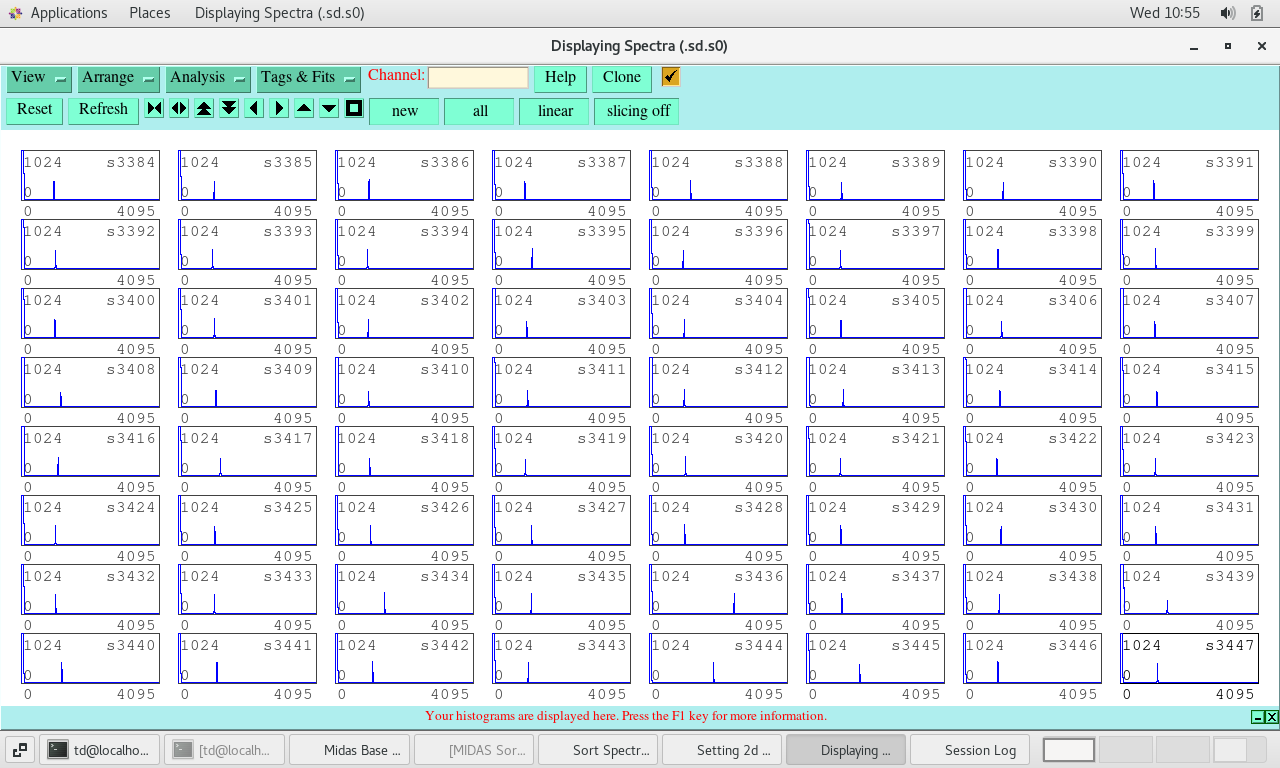Click the left arrow scroll icon
Viewport: 1280px width, 768px height.
tap(254, 109)
